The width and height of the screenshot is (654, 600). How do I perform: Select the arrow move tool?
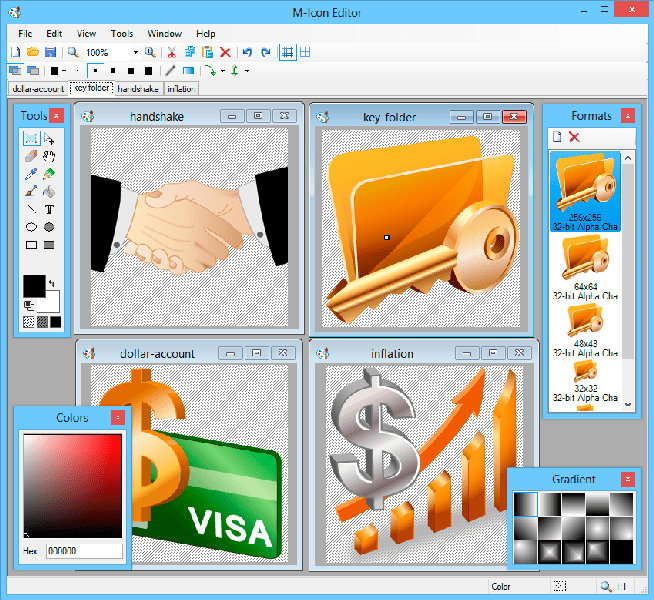[x=49, y=138]
